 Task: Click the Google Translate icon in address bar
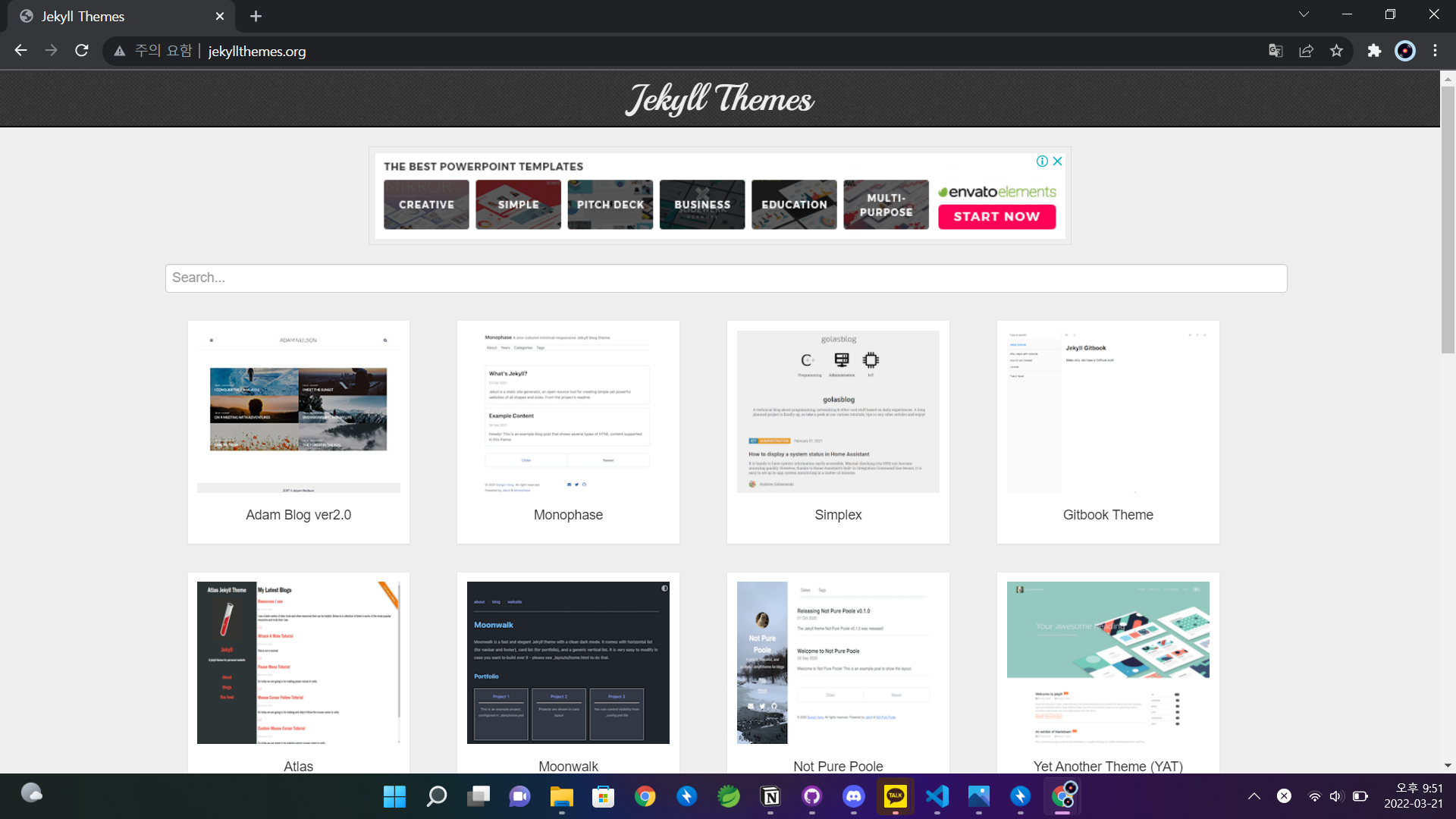click(x=1276, y=51)
